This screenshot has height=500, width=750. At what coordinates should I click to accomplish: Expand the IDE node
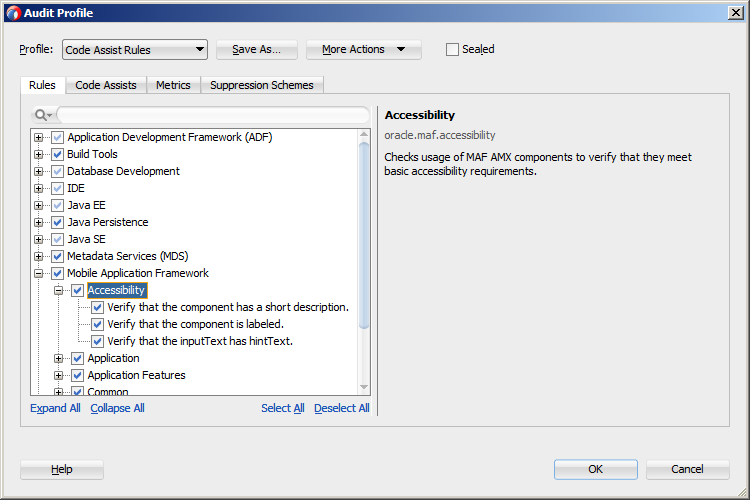pos(38,188)
